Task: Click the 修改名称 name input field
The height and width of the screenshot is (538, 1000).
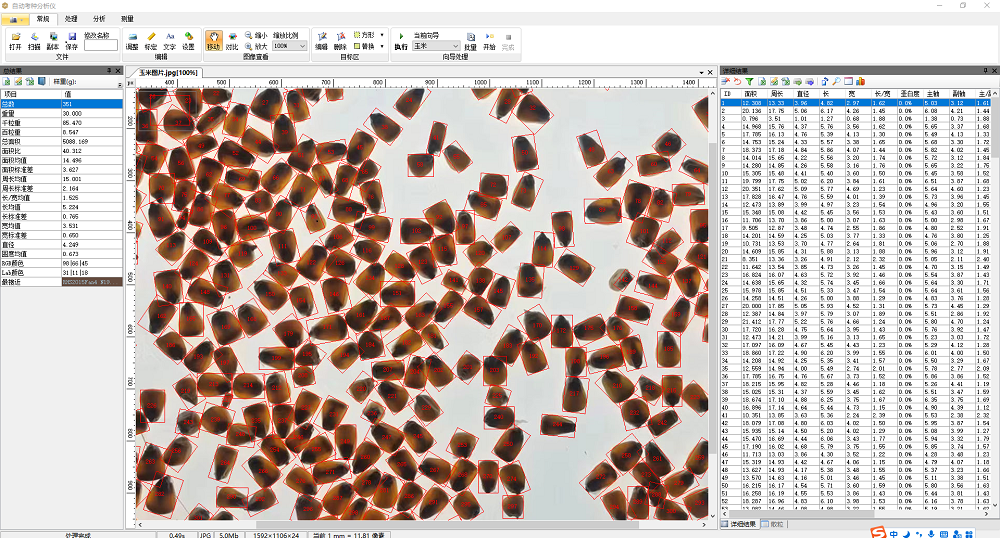Action: (x=101, y=46)
